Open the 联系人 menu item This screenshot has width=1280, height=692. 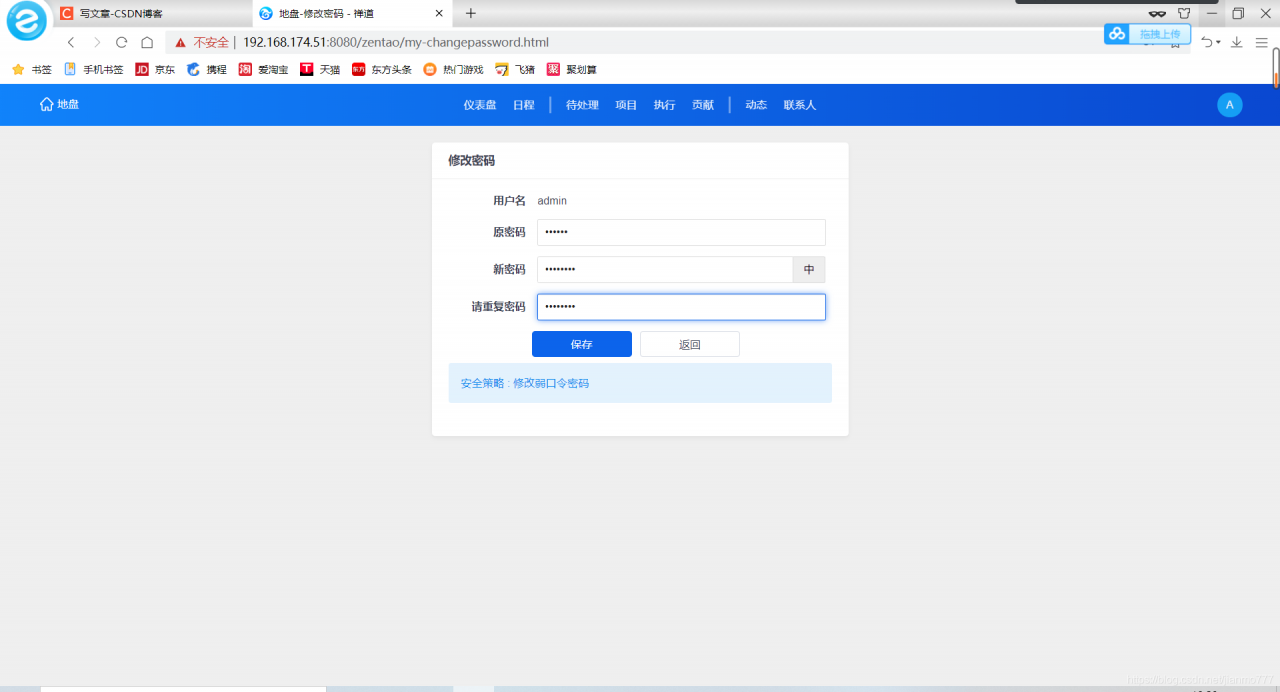tap(800, 105)
